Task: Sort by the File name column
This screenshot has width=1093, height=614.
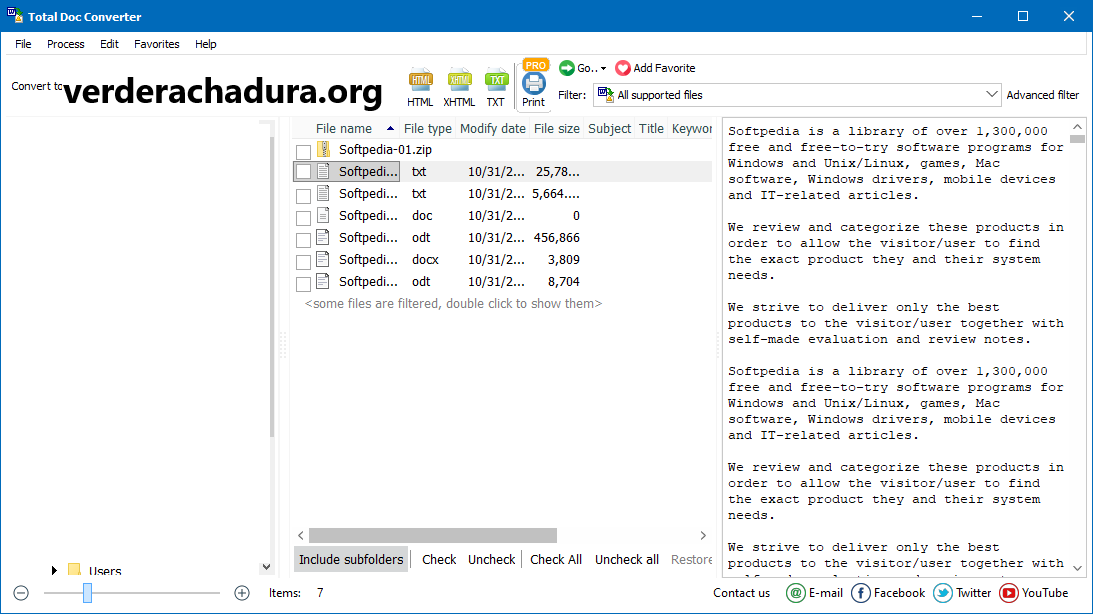Action: [346, 128]
